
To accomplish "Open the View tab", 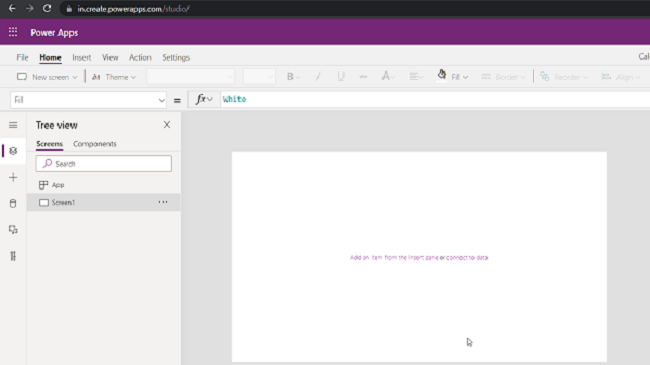I will pos(110,57).
